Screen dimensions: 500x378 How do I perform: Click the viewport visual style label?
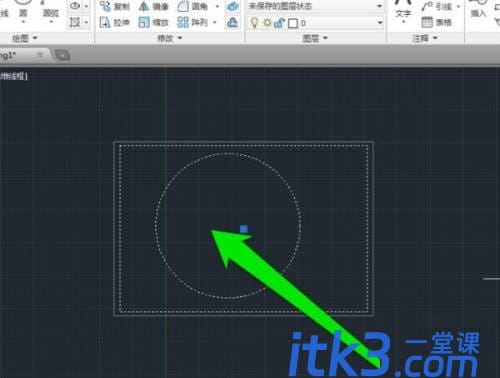[14, 76]
